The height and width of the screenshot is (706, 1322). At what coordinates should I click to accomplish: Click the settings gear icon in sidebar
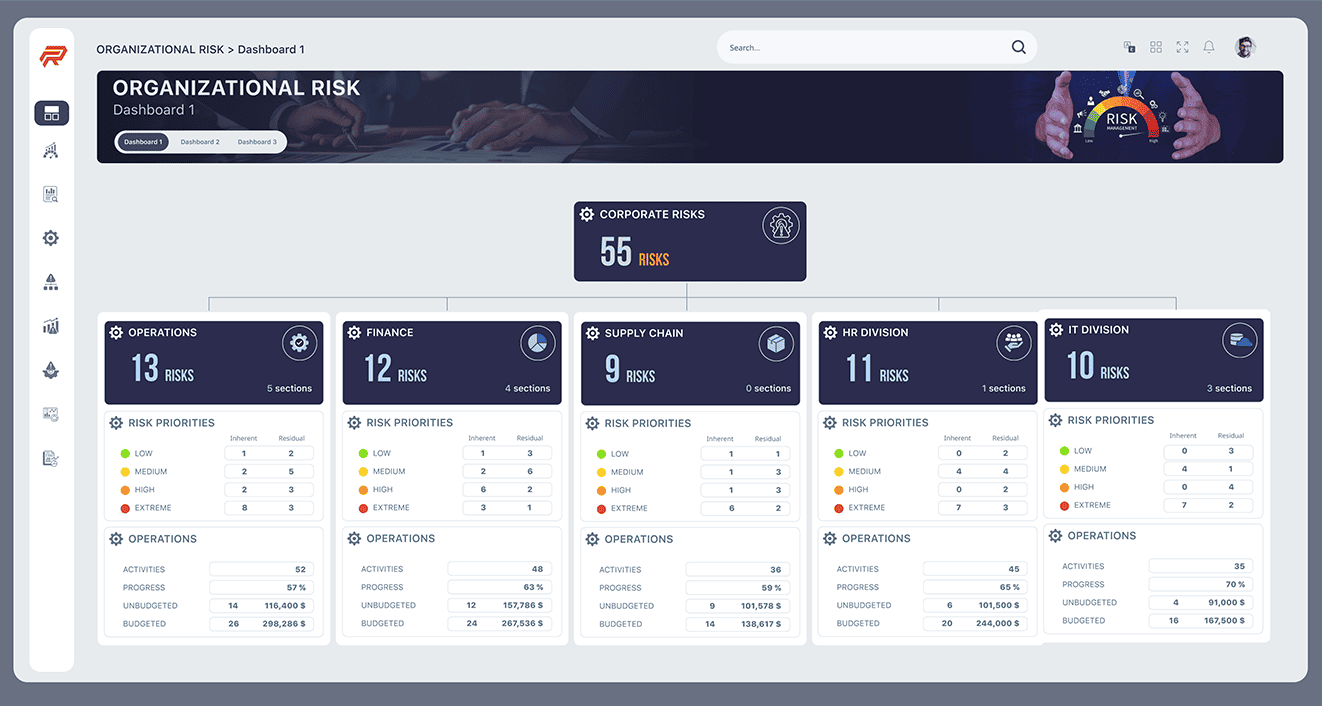(51, 238)
